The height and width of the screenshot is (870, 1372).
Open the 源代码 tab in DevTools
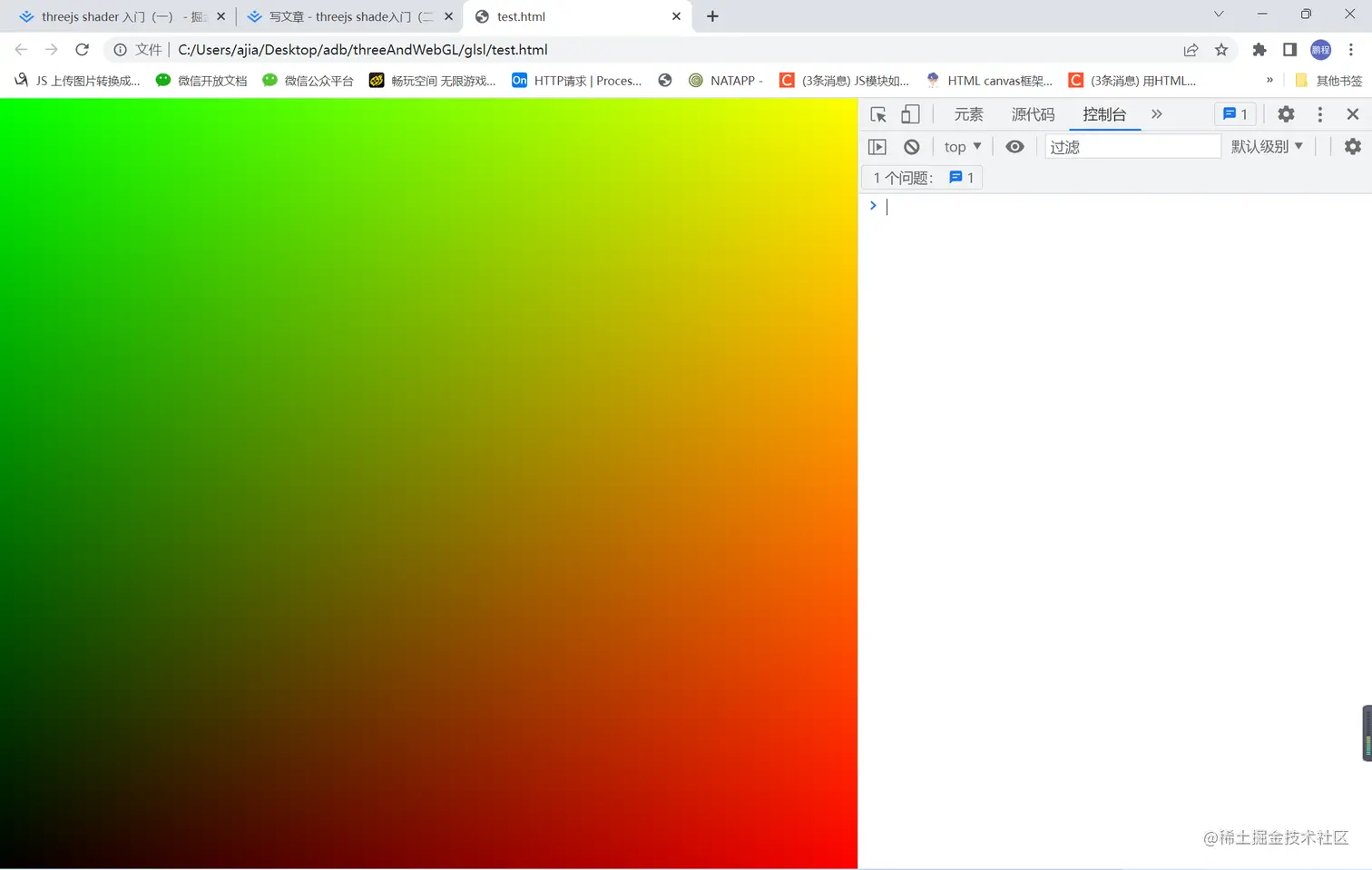point(1033,114)
